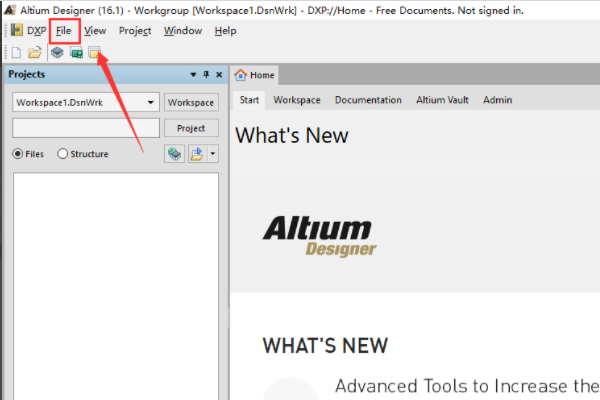This screenshot has width=600, height=400.
Task: Open the Help menu
Action: pos(225,31)
